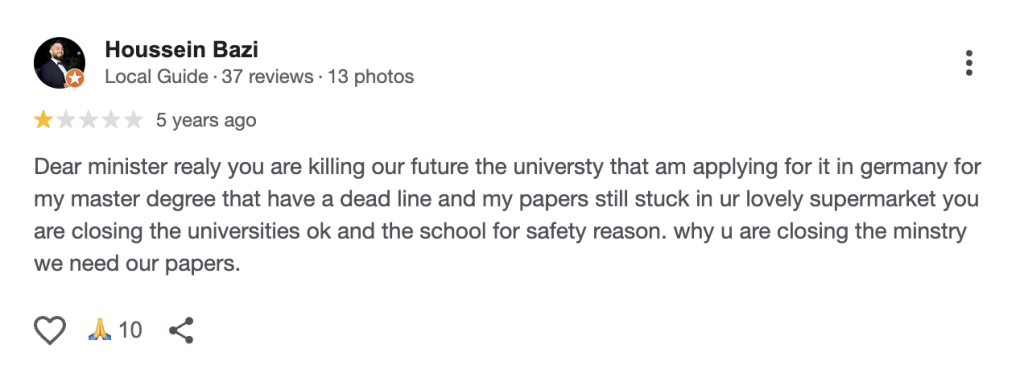1024x382 pixels.
Task: Click the fifth gray rating star
Action: click(133, 120)
